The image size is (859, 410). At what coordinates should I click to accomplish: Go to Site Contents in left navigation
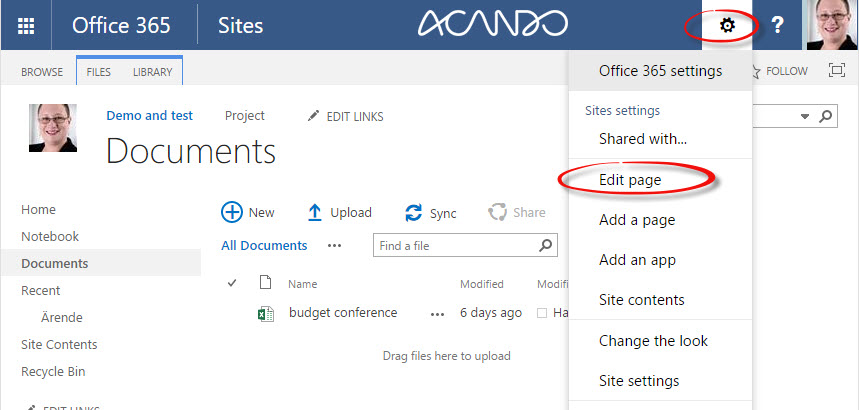click(x=59, y=344)
